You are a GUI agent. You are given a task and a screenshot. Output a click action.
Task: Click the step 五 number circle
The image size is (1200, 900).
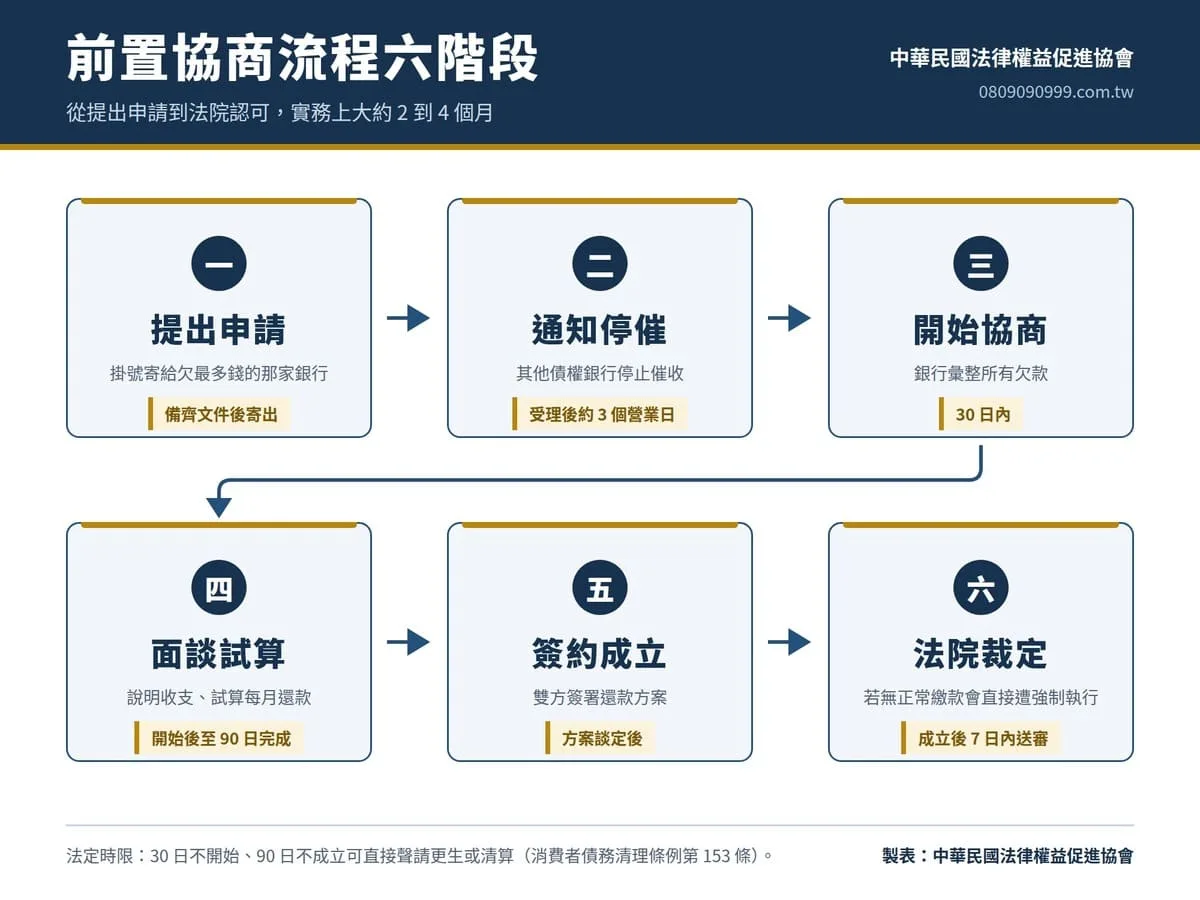(600, 588)
